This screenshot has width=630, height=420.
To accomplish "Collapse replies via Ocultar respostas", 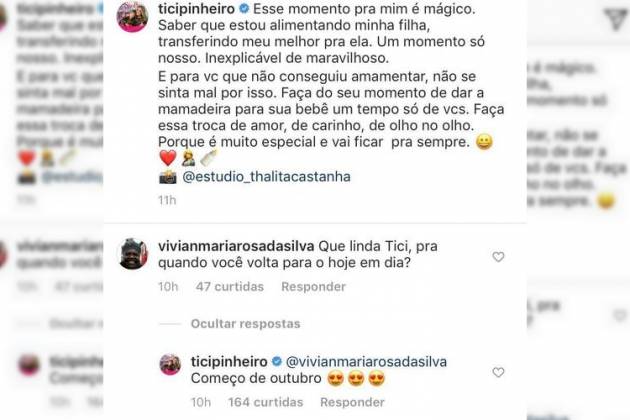I will (x=245, y=324).
